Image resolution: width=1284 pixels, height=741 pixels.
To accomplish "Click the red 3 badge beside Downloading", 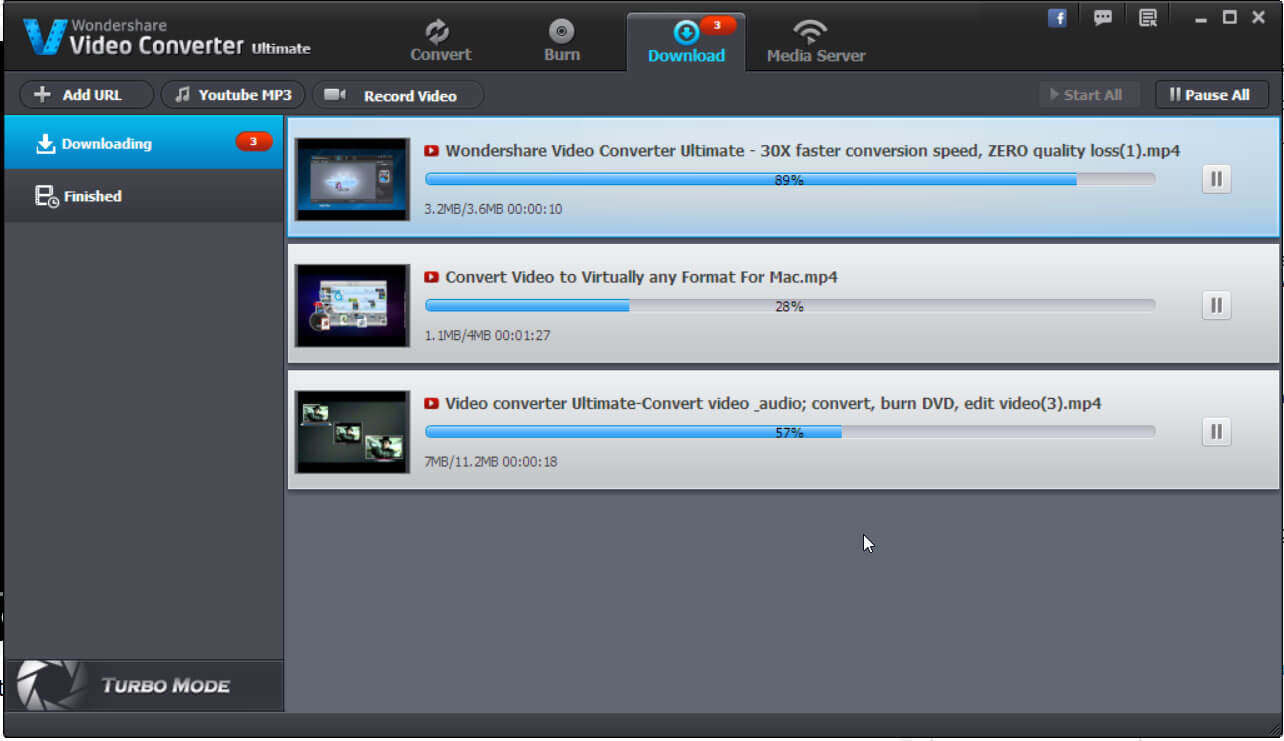I will [x=254, y=142].
